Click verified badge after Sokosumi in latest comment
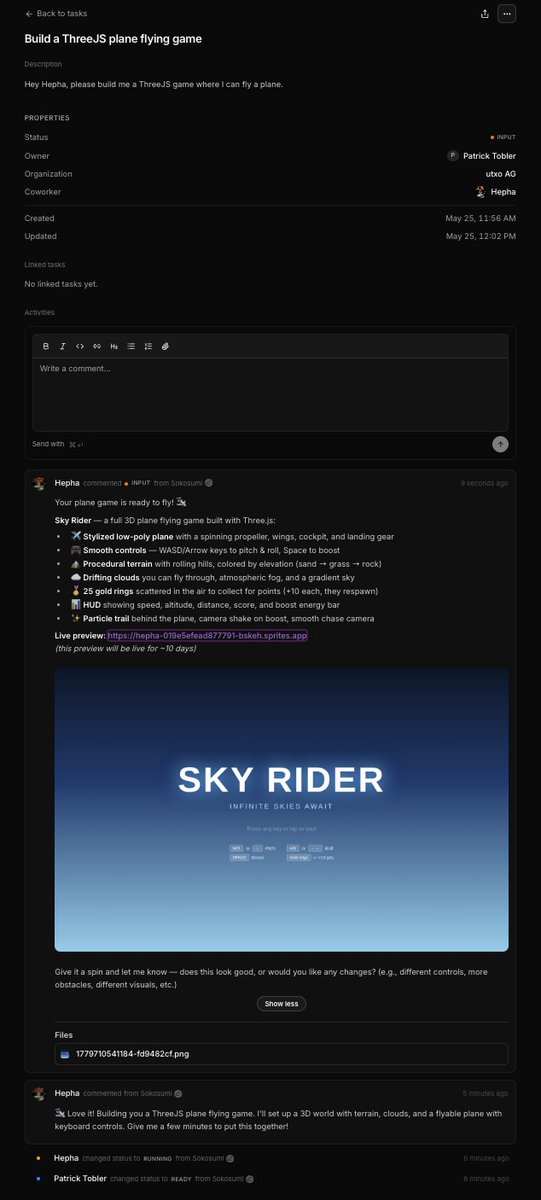The image size is (541, 1200). pos(209,483)
